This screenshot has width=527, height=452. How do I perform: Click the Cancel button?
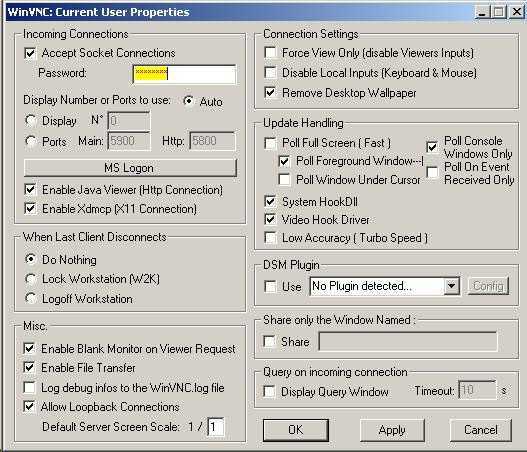tap(481, 430)
